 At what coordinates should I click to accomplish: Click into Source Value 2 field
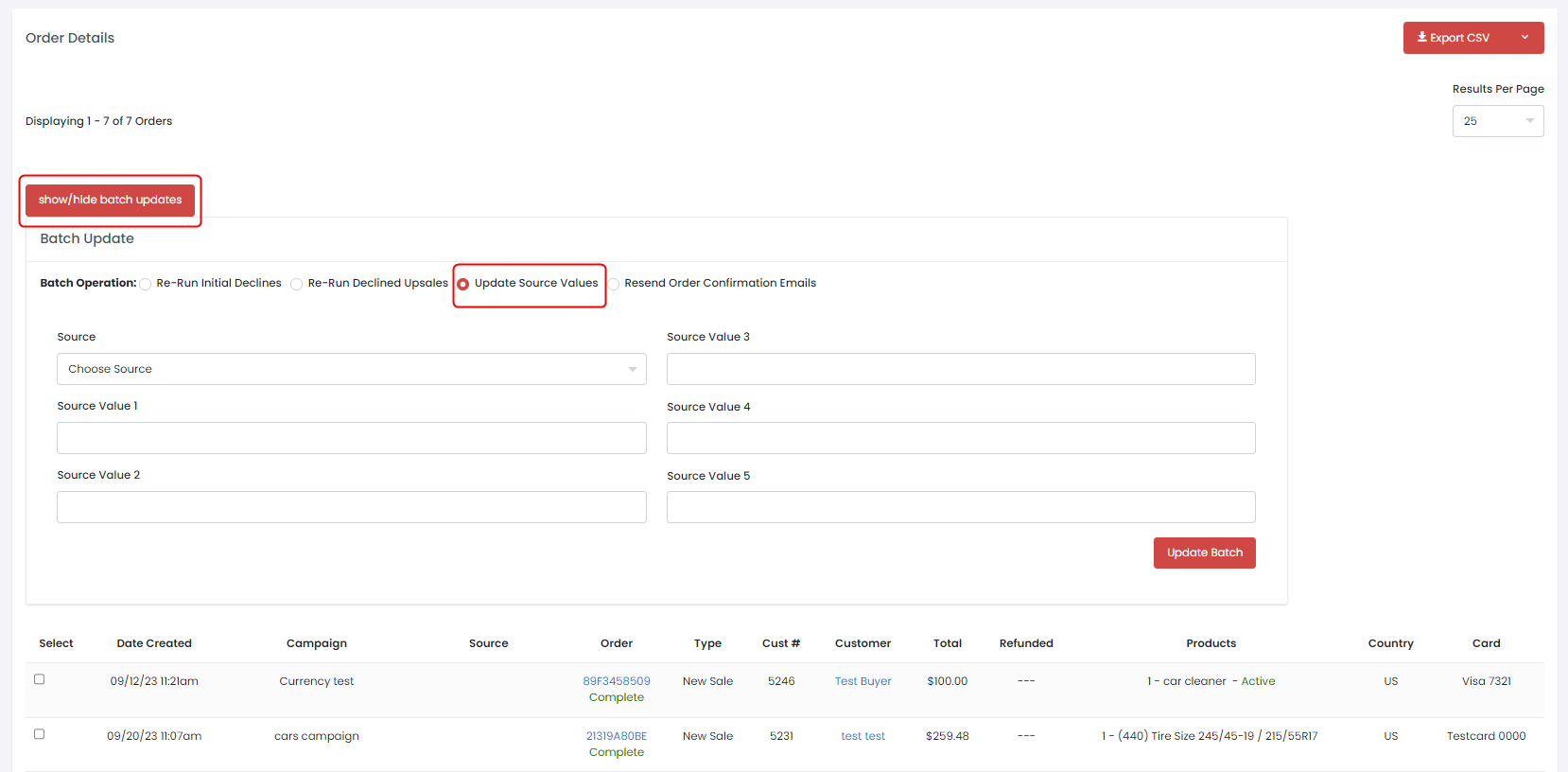pyautogui.click(x=351, y=507)
